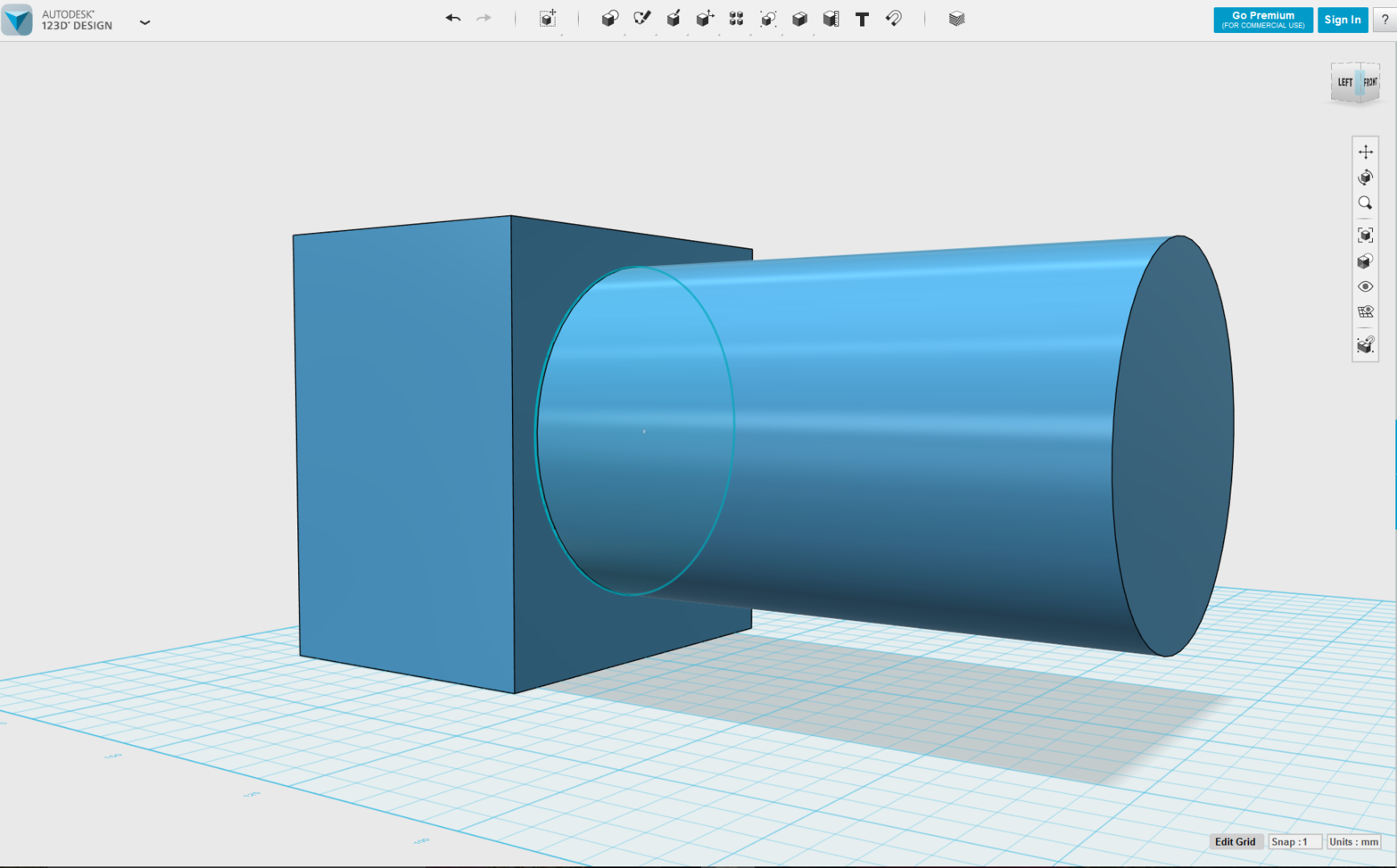
Task: Activate the Orbit navigation tool
Action: pyautogui.click(x=1365, y=178)
